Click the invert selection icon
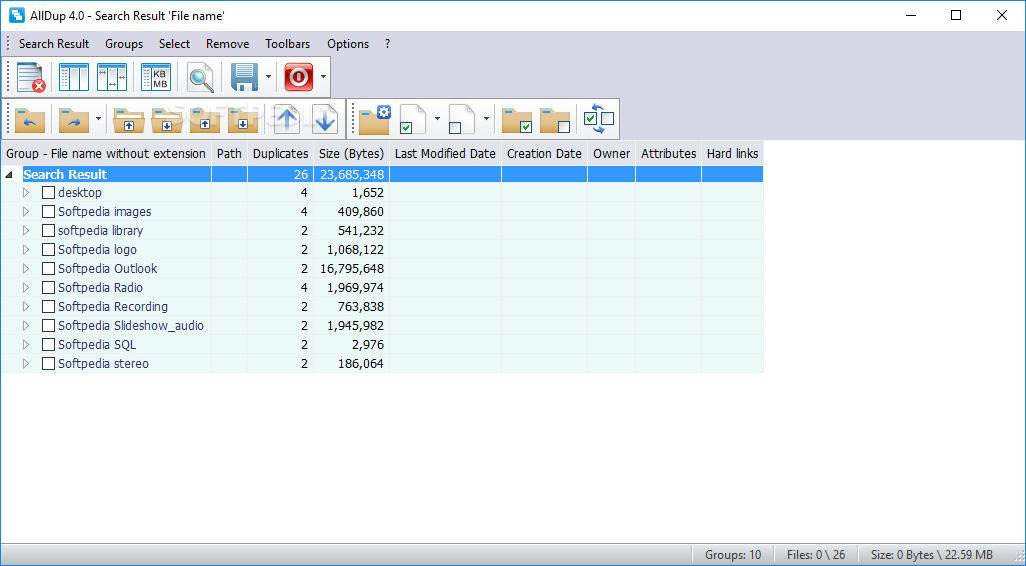Image resolution: width=1026 pixels, height=566 pixels. pyautogui.click(x=599, y=119)
